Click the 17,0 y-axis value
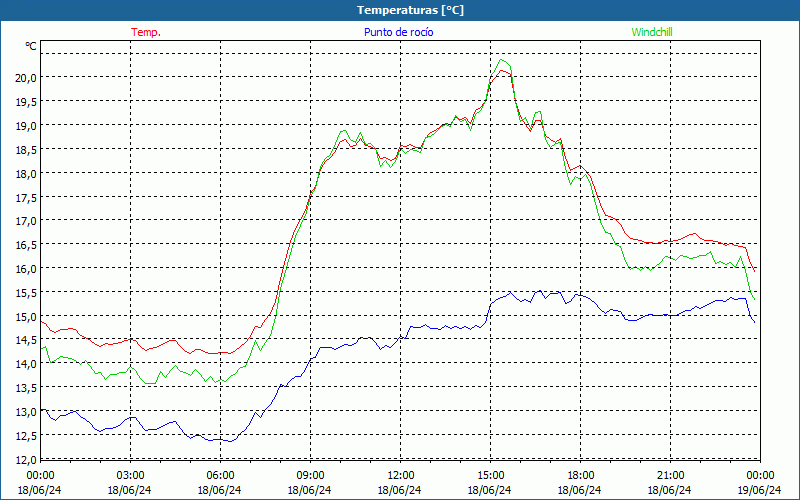Image resolution: width=800 pixels, height=500 pixels. [26, 221]
